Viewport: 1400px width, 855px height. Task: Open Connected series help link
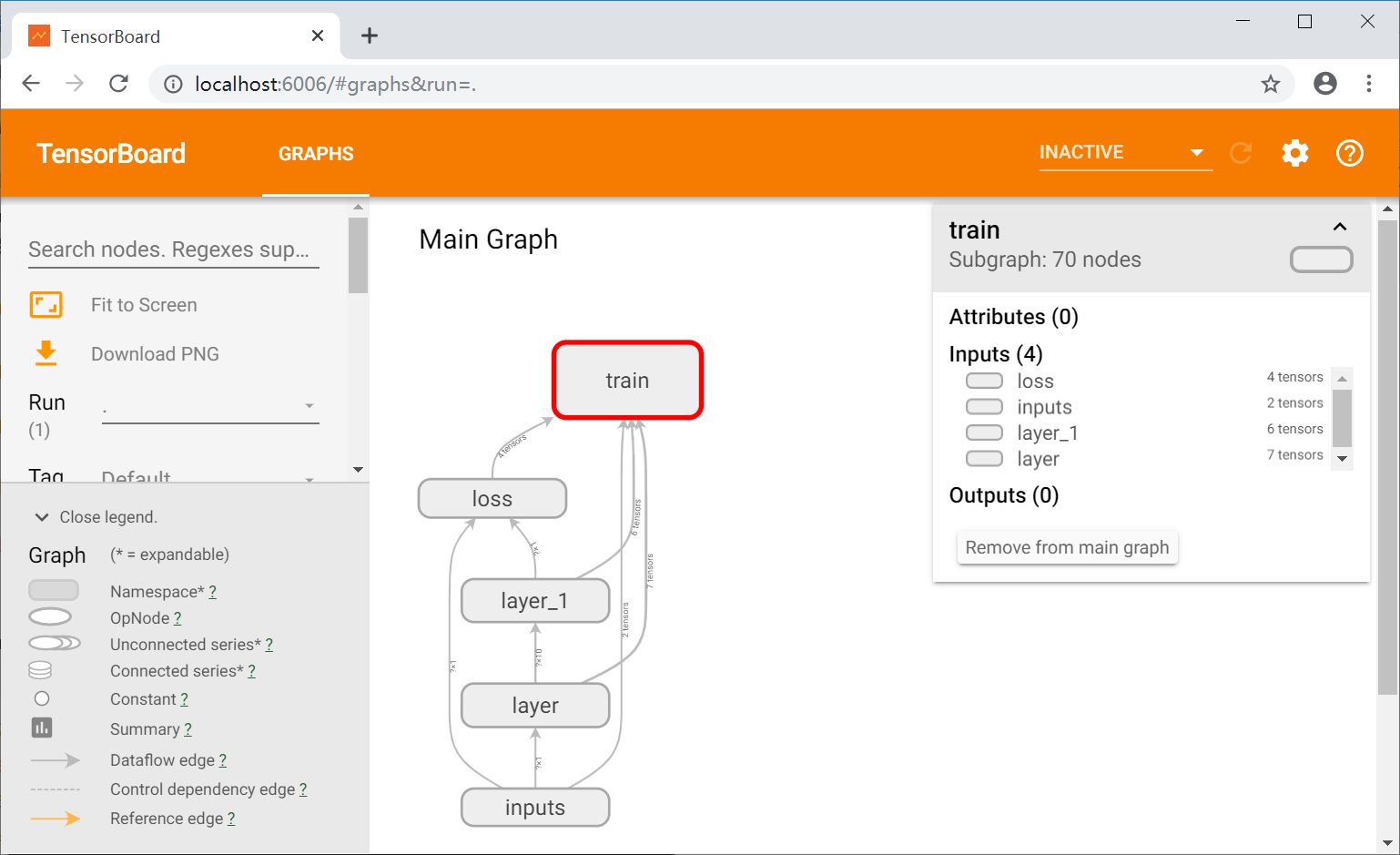[251, 671]
